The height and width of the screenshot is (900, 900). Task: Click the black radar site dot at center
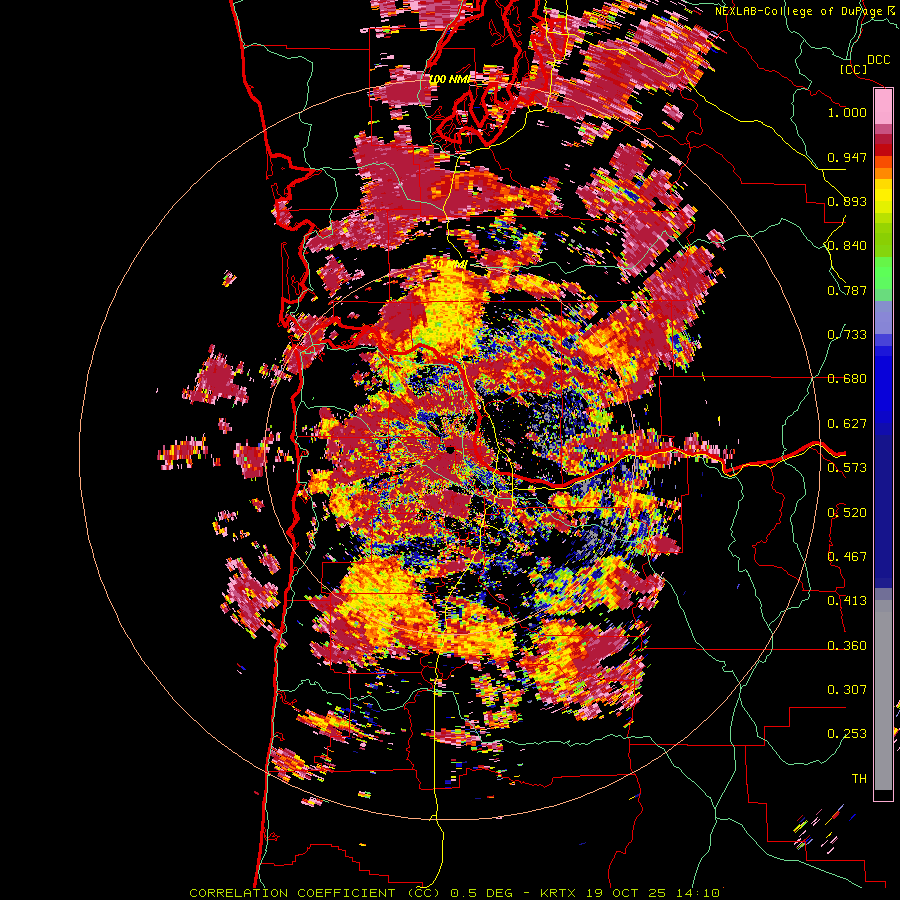pos(450,450)
